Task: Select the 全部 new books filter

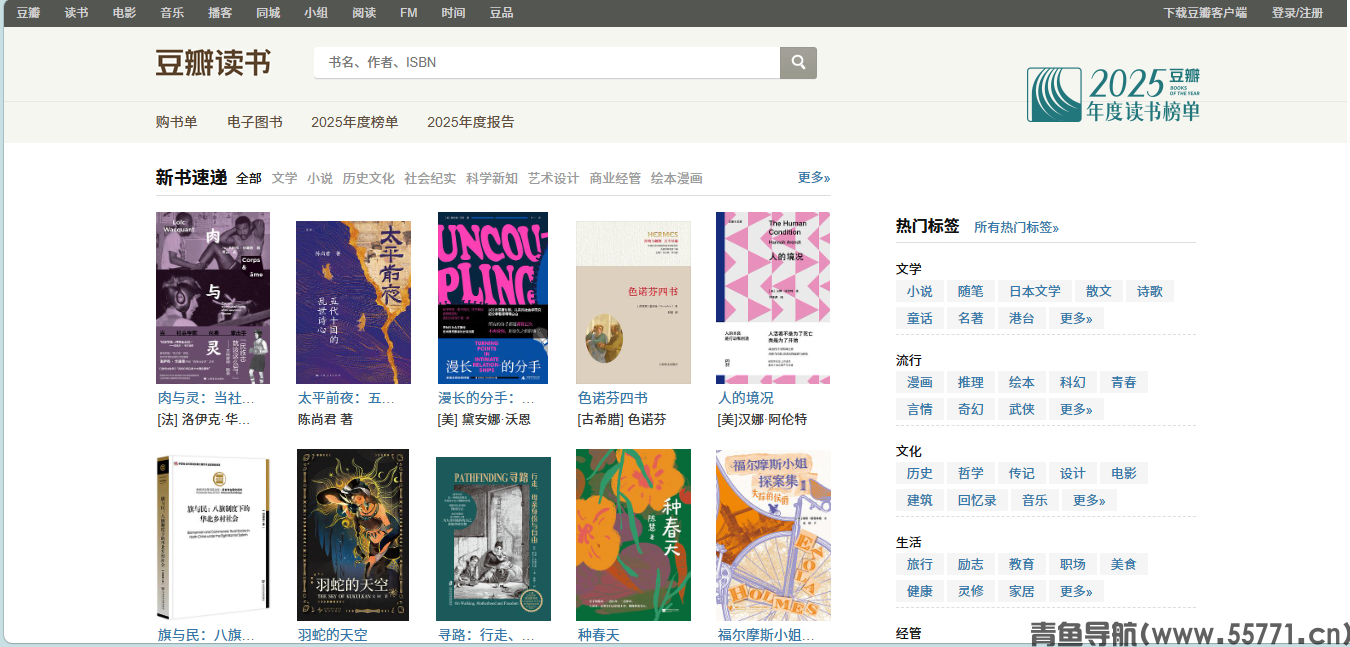Action: (x=249, y=178)
